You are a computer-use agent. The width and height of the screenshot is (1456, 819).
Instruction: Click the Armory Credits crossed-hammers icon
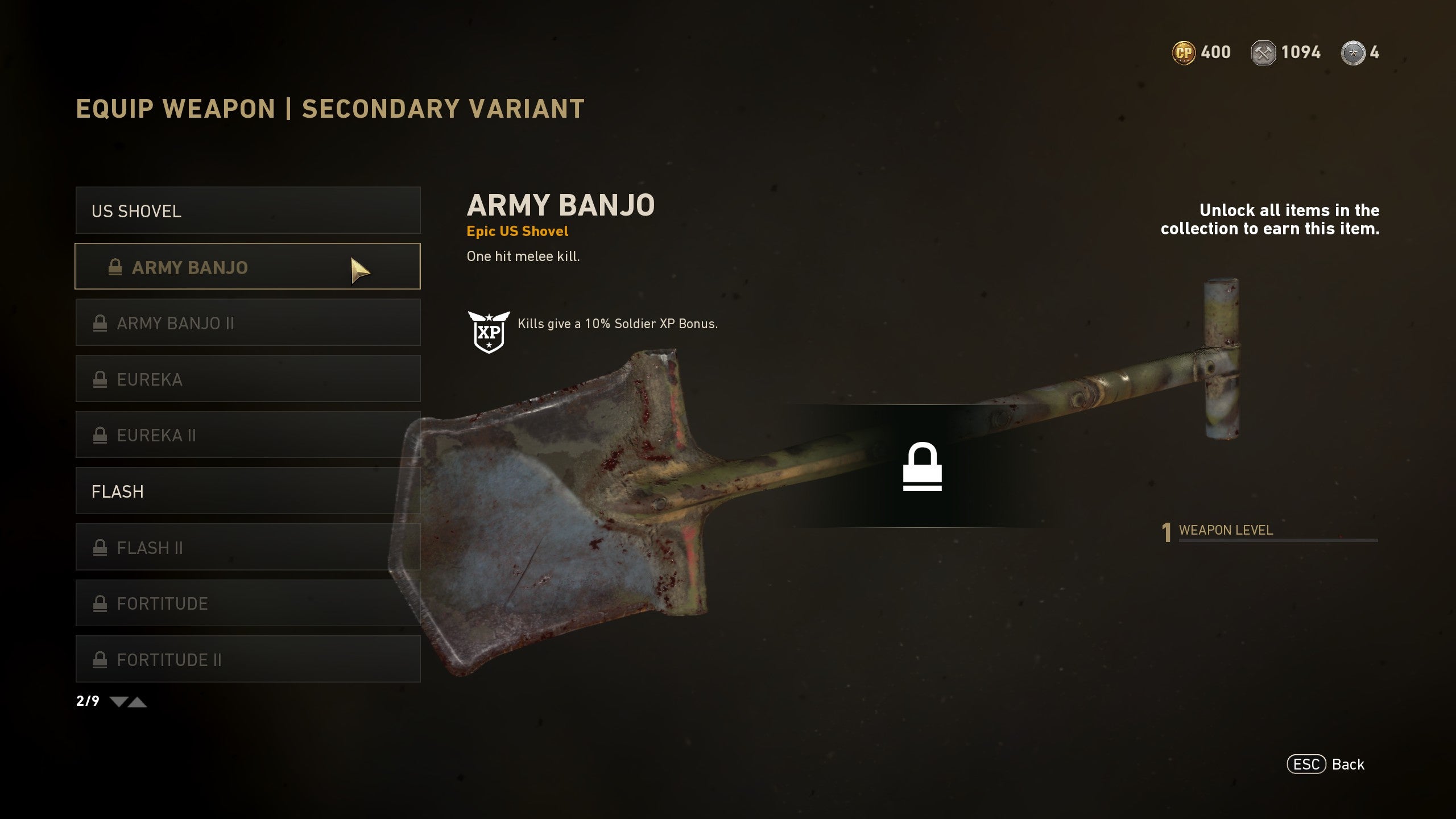(x=1263, y=53)
